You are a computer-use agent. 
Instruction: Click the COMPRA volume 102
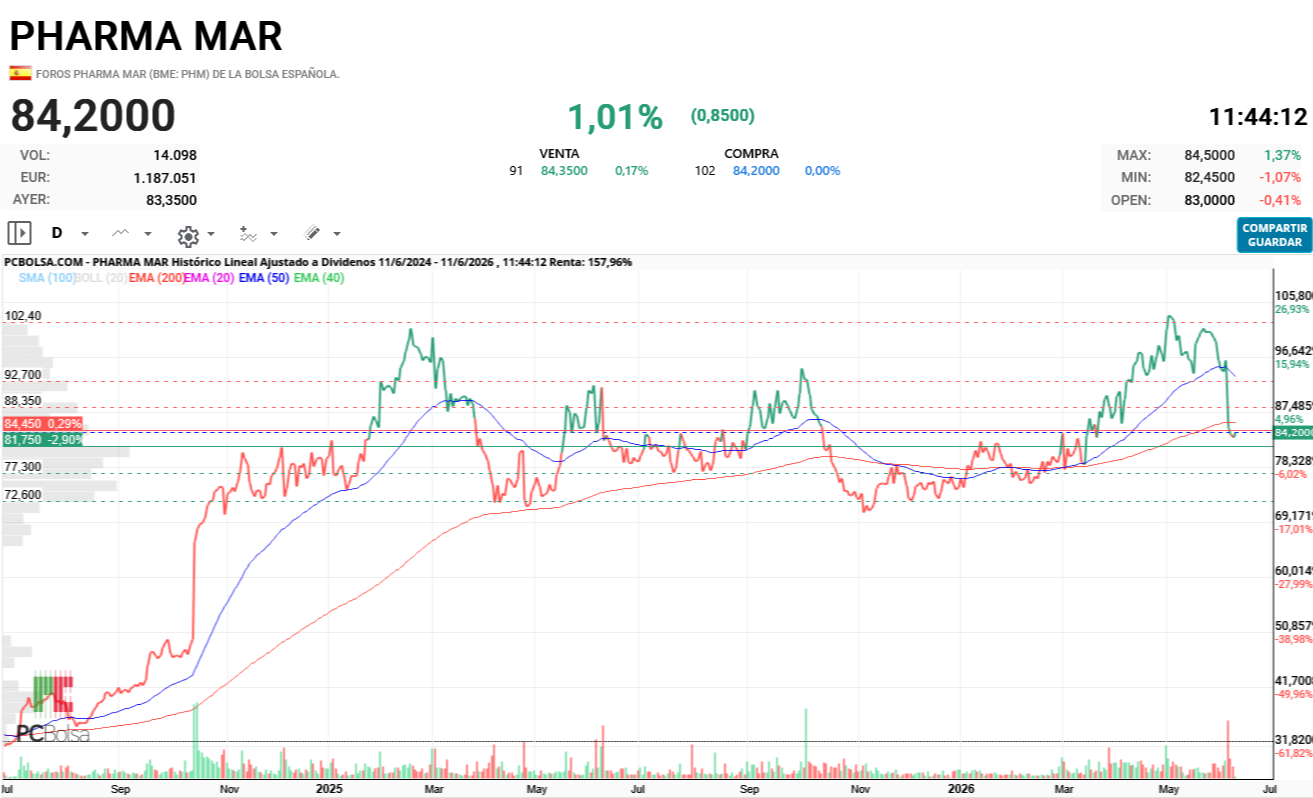tap(705, 171)
